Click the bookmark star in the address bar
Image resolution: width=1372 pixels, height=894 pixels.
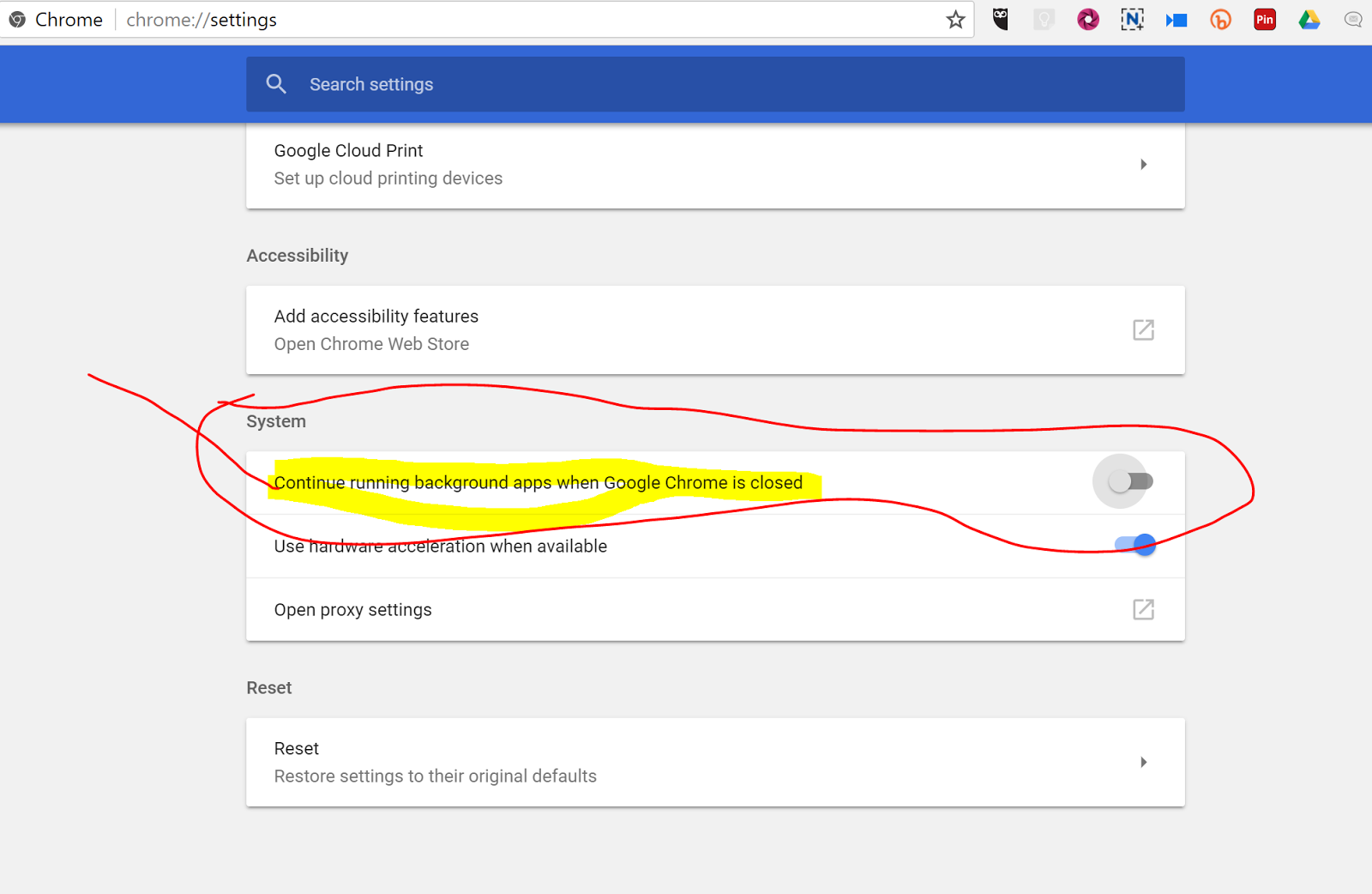(955, 20)
